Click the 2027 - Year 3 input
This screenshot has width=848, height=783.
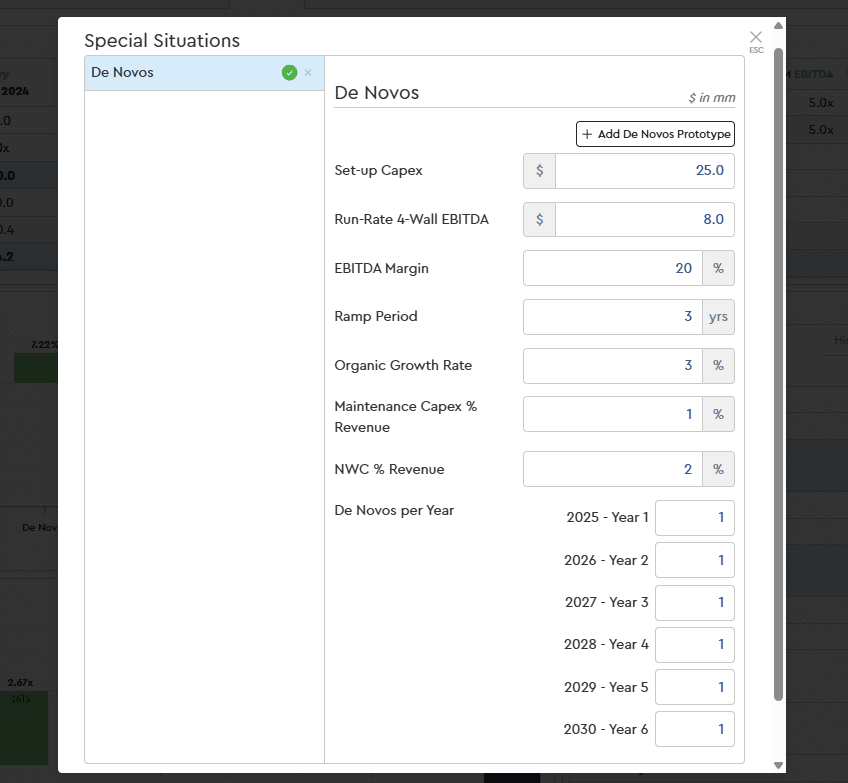point(694,603)
